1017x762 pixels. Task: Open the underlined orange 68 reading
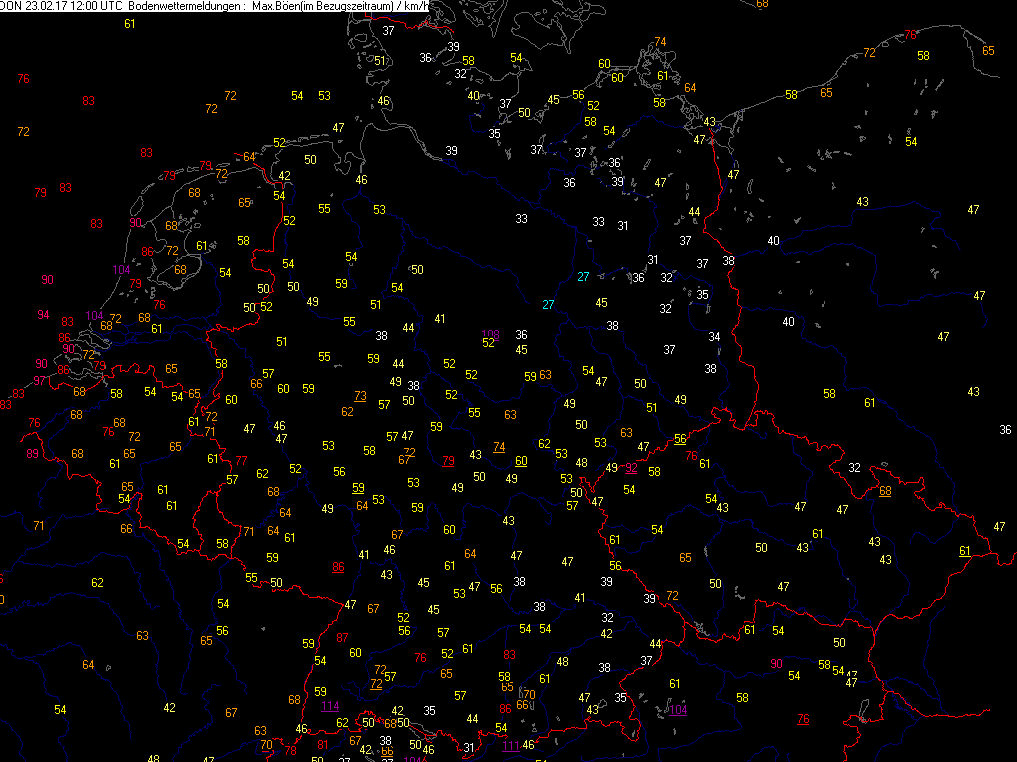tap(885, 490)
